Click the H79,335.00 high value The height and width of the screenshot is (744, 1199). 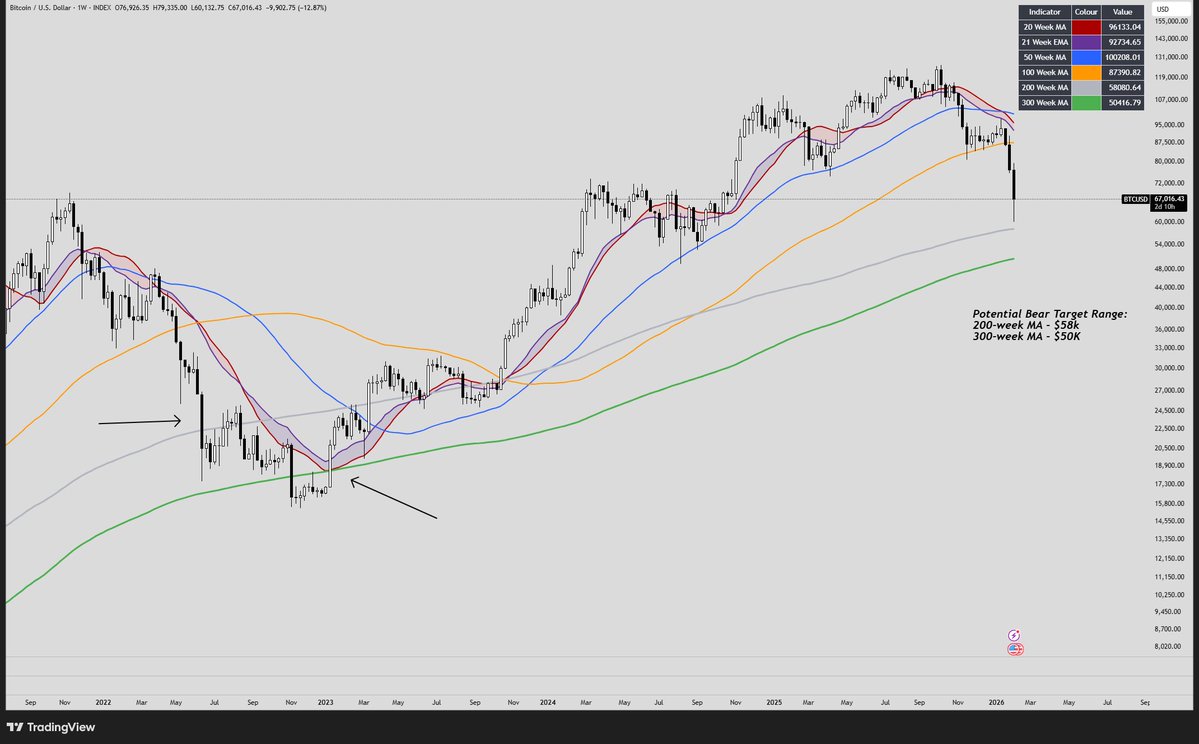pos(170,8)
